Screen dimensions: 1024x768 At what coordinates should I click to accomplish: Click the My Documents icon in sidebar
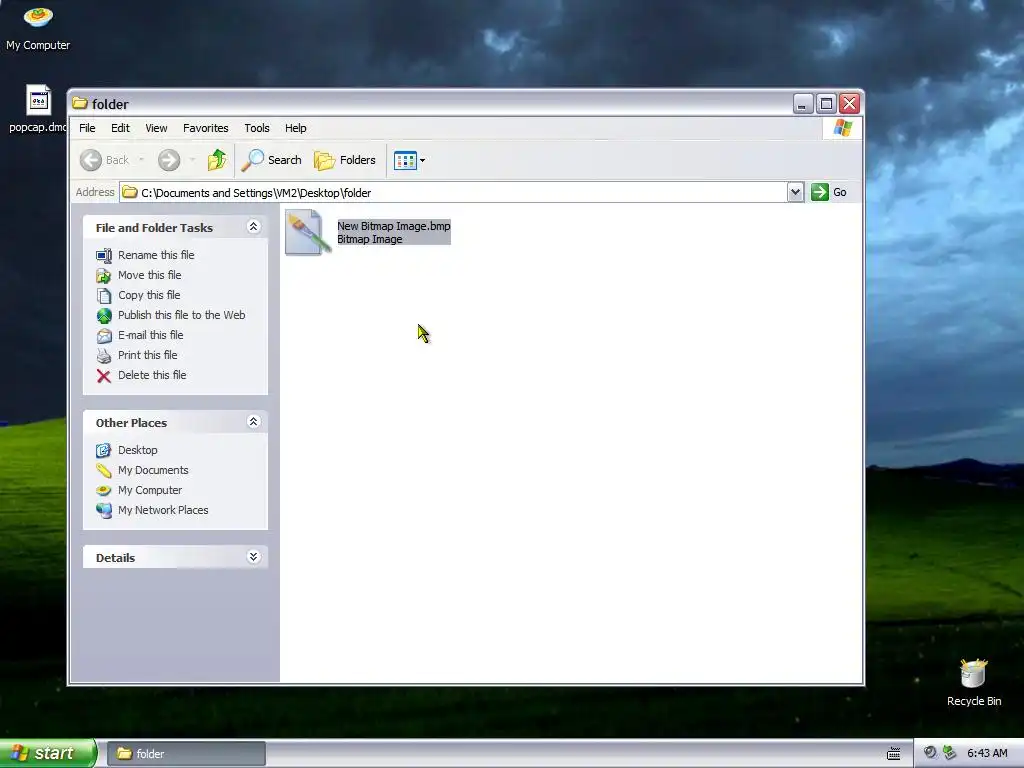click(x=104, y=470)
